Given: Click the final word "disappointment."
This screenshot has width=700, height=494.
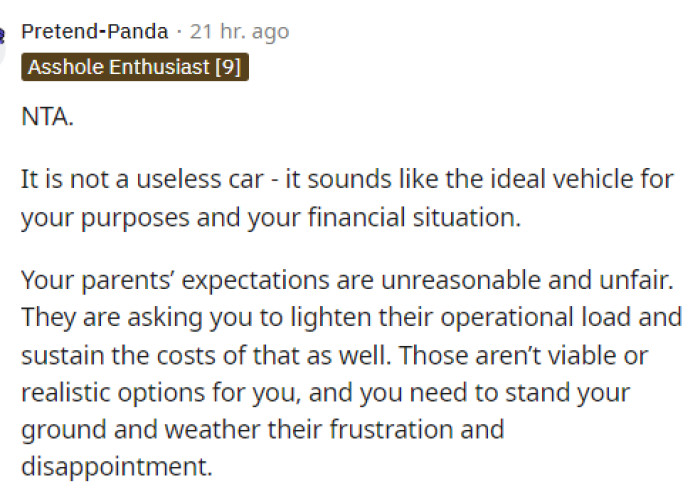Looking at the screenshot, I should pos(117,467).
